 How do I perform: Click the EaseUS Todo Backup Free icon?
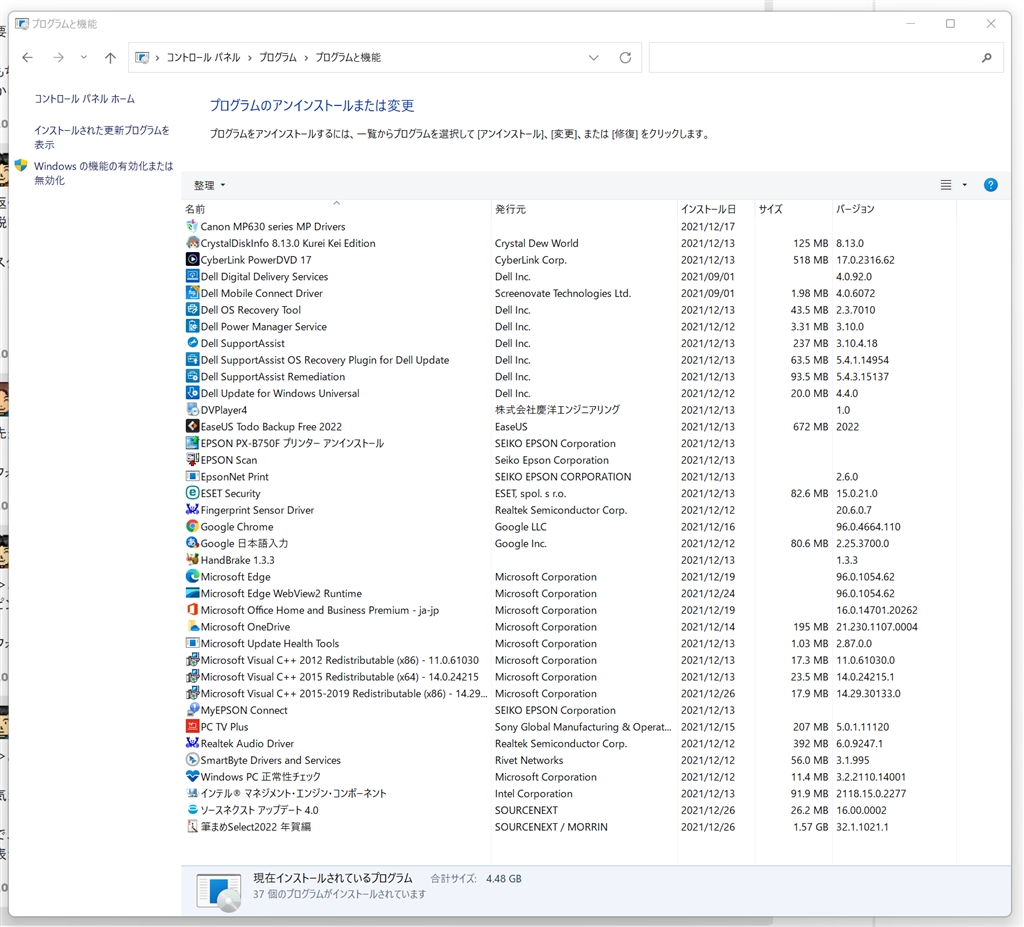[192, 427]
